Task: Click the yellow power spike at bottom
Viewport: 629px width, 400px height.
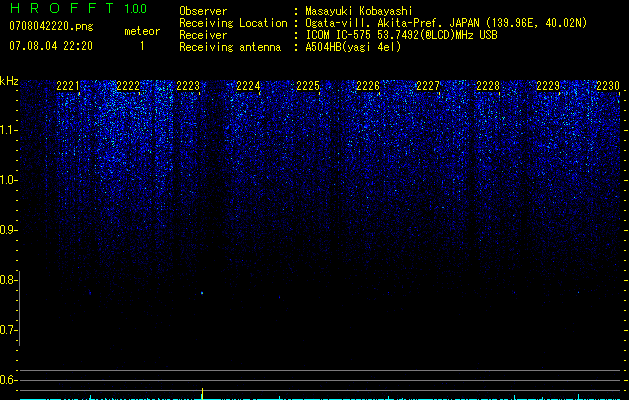Action: tap(202, 394)
